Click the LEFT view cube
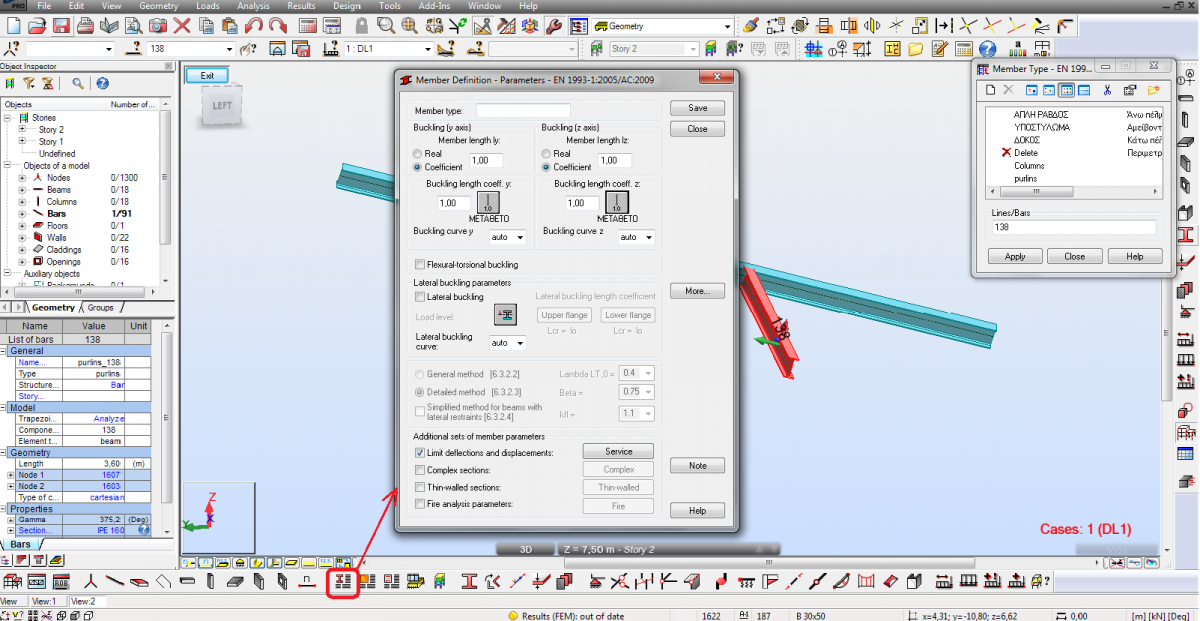Image resolution: width=1200 pixels, height=621 pixels. coord(221,106)
